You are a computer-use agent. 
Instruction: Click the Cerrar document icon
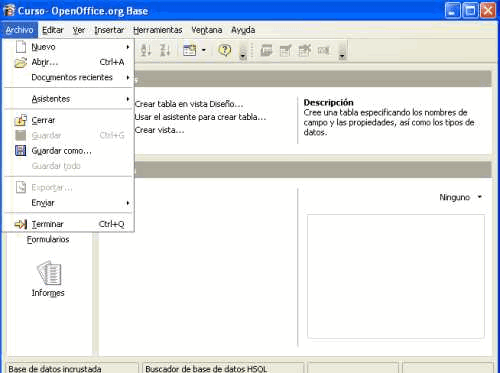pyautogui.click(x=21, y=120)
